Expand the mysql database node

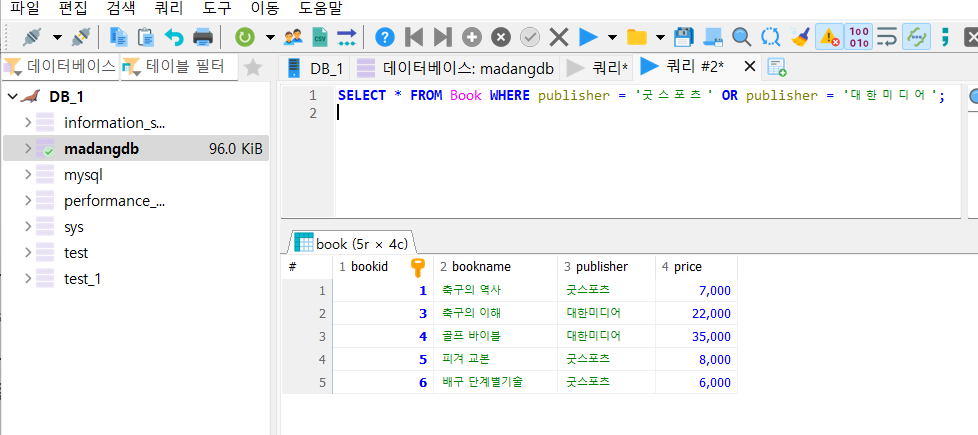tap(28, 175)
